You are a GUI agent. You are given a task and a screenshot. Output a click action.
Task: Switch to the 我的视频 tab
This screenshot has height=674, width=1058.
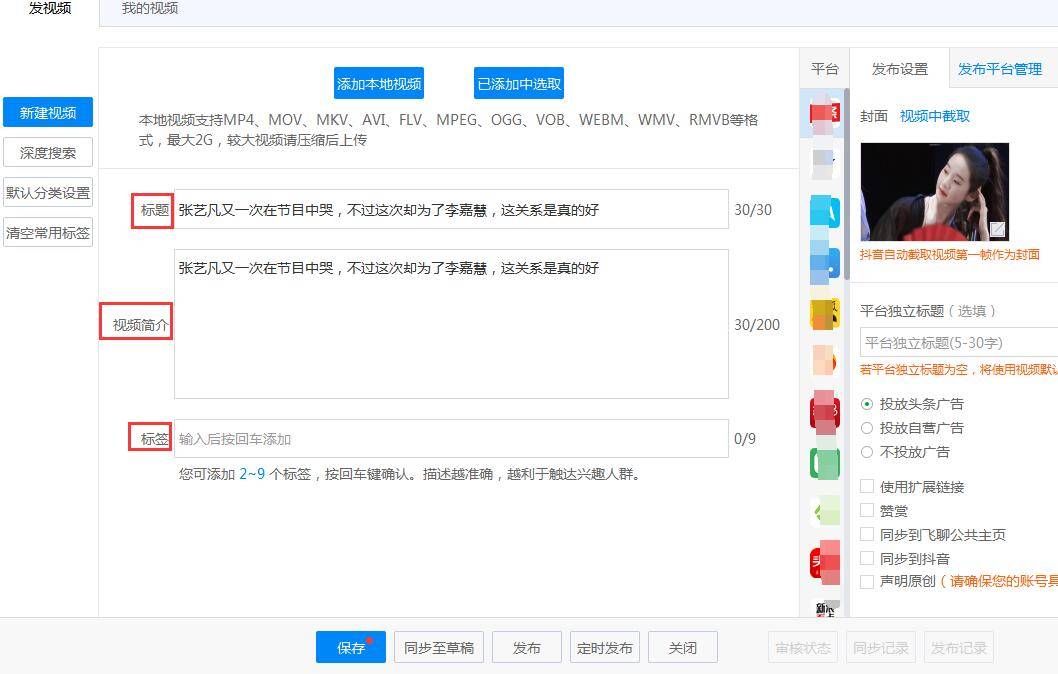coord(150,9)
